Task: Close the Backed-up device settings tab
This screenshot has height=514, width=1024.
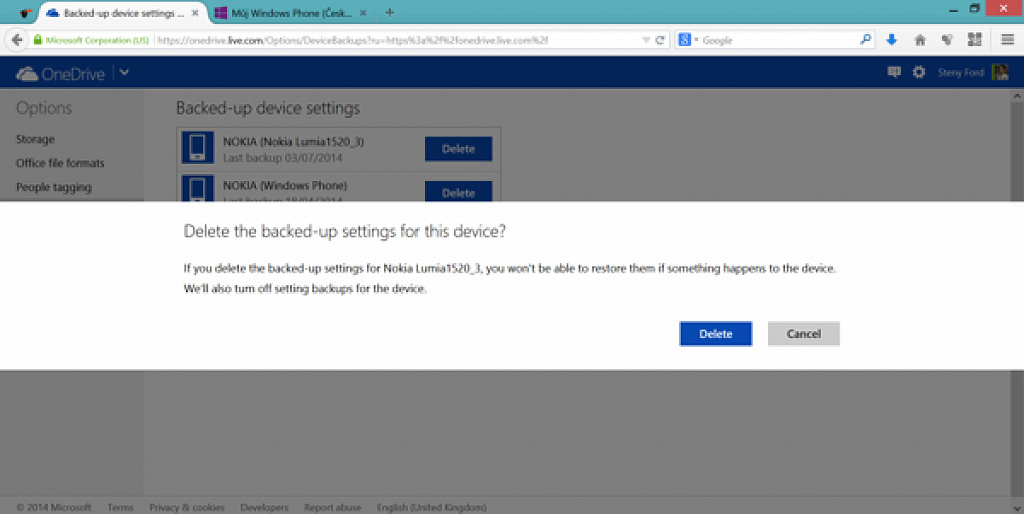Action: 195,12
